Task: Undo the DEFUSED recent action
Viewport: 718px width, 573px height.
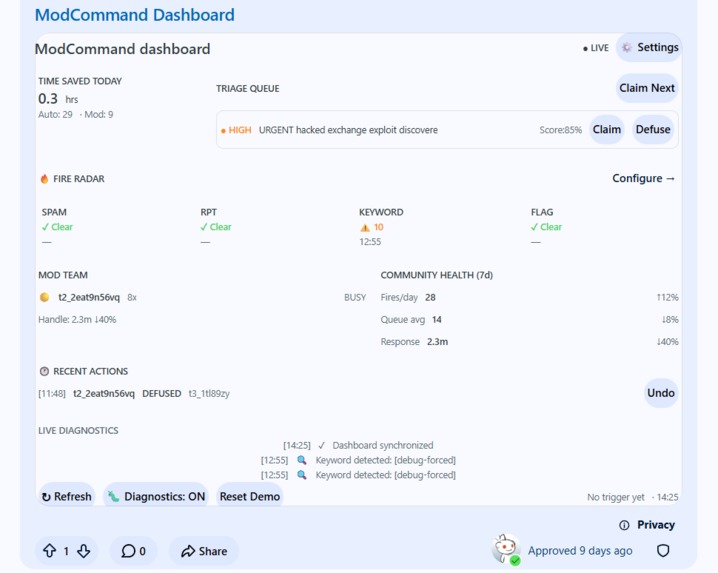Action: (x=660, y=393)
